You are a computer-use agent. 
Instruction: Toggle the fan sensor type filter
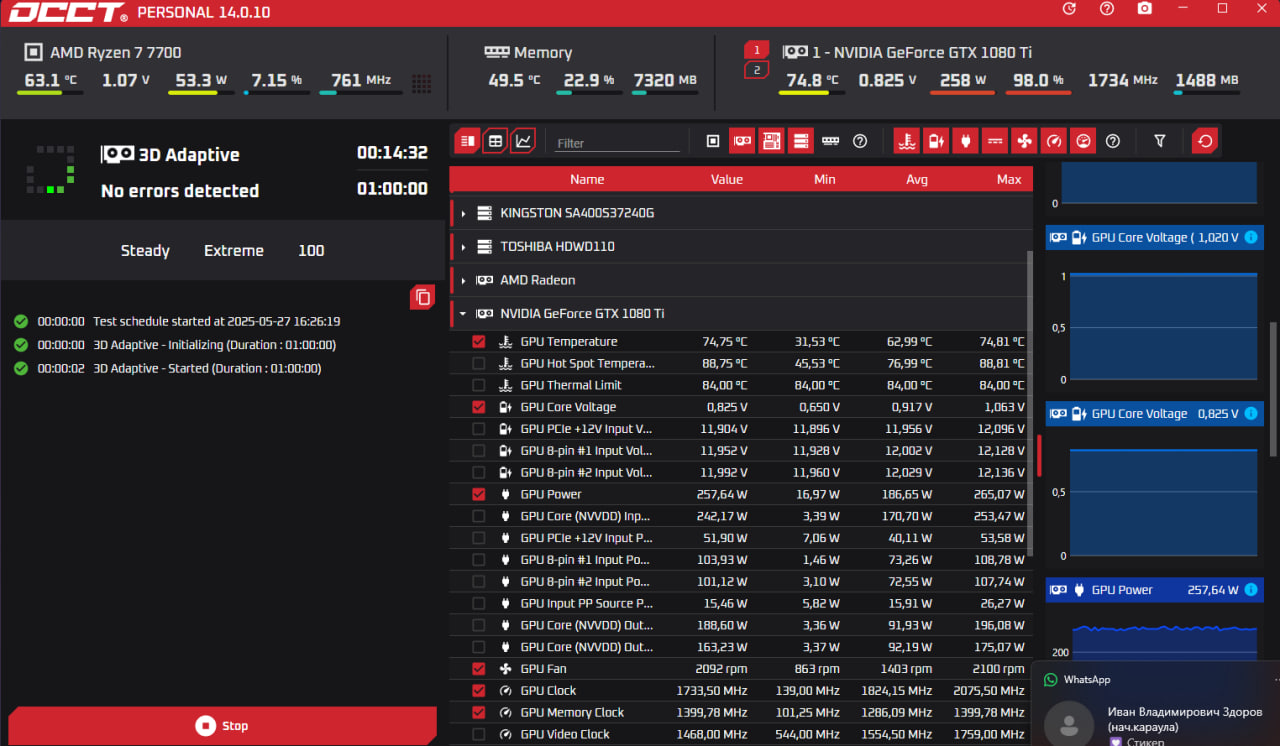coord(1023,141)
